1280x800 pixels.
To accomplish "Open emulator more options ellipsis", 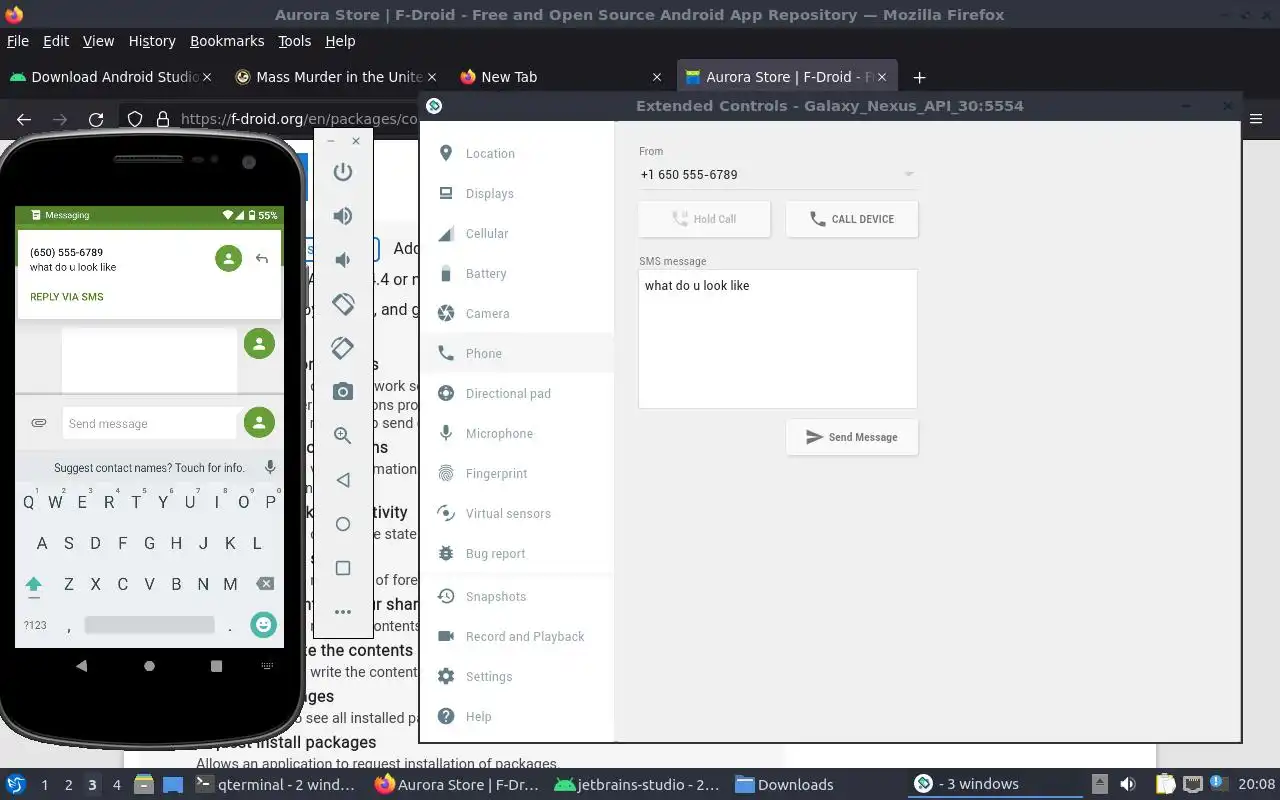I will click(343, 612).
